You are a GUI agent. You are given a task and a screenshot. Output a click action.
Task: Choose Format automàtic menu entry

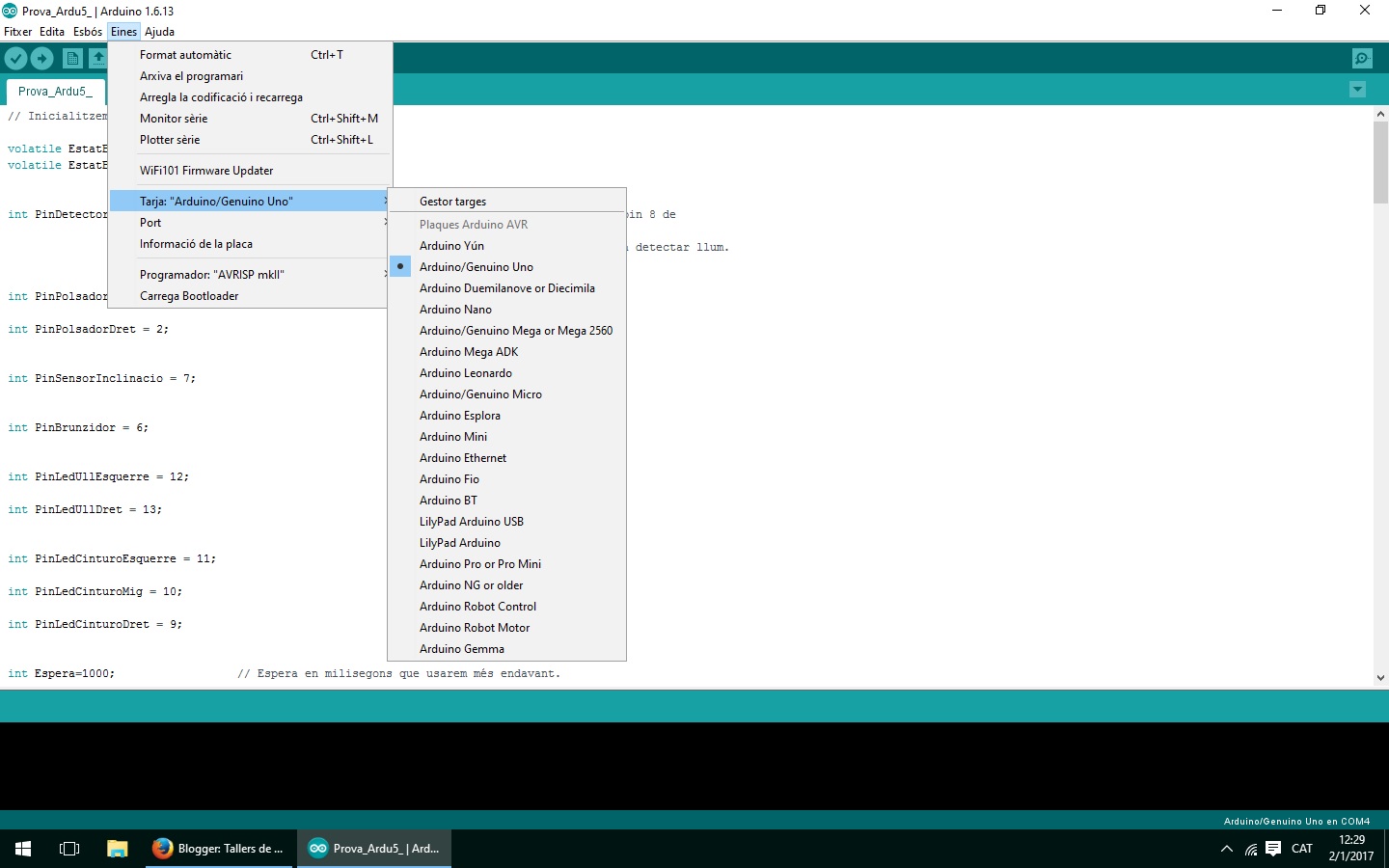tap(250, 55)
